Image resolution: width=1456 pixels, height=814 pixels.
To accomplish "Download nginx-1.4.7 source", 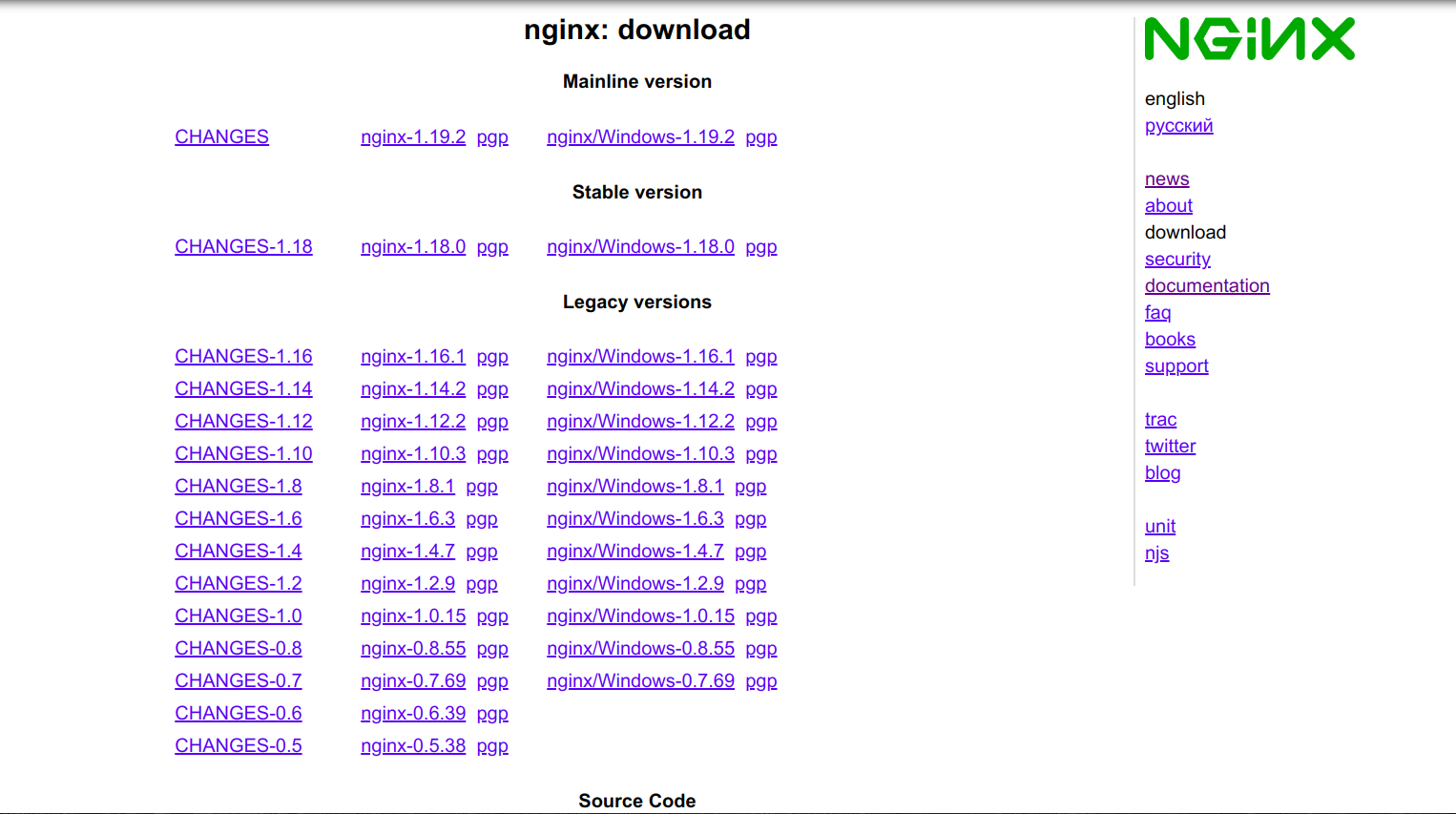I will pos(407,551).
